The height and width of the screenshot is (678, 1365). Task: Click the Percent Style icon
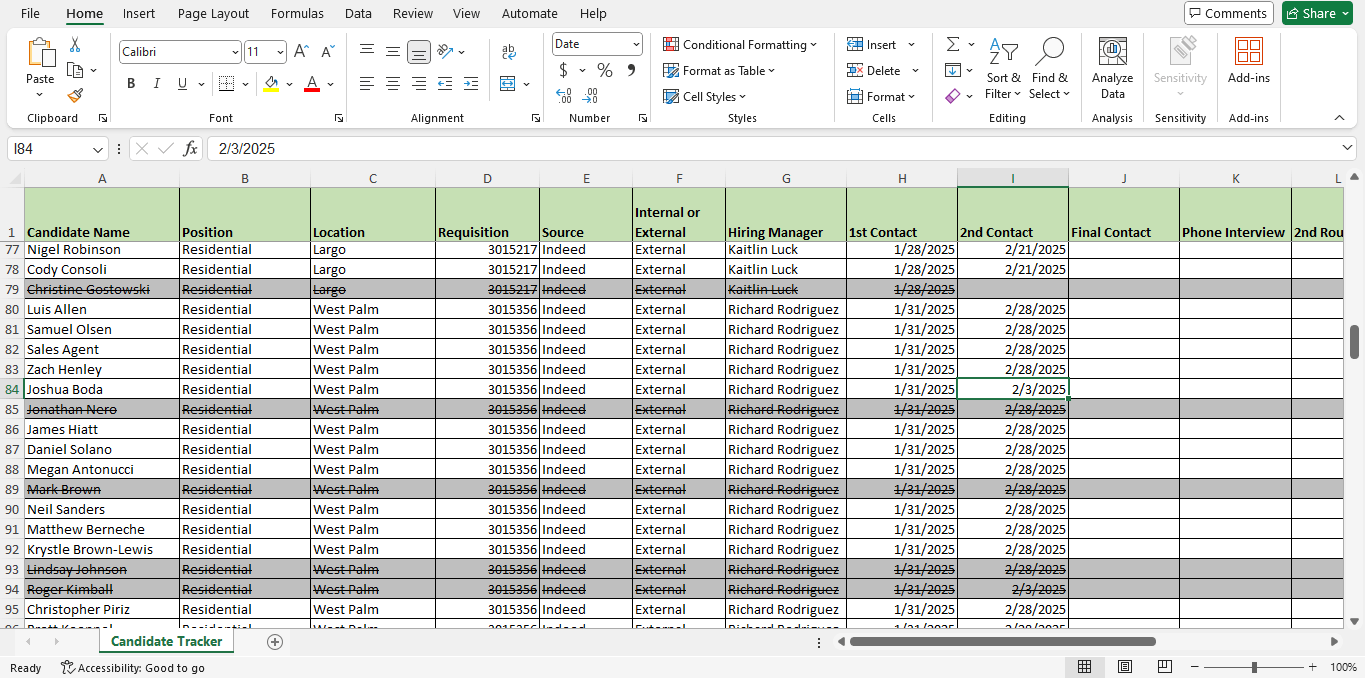(604, 70)
